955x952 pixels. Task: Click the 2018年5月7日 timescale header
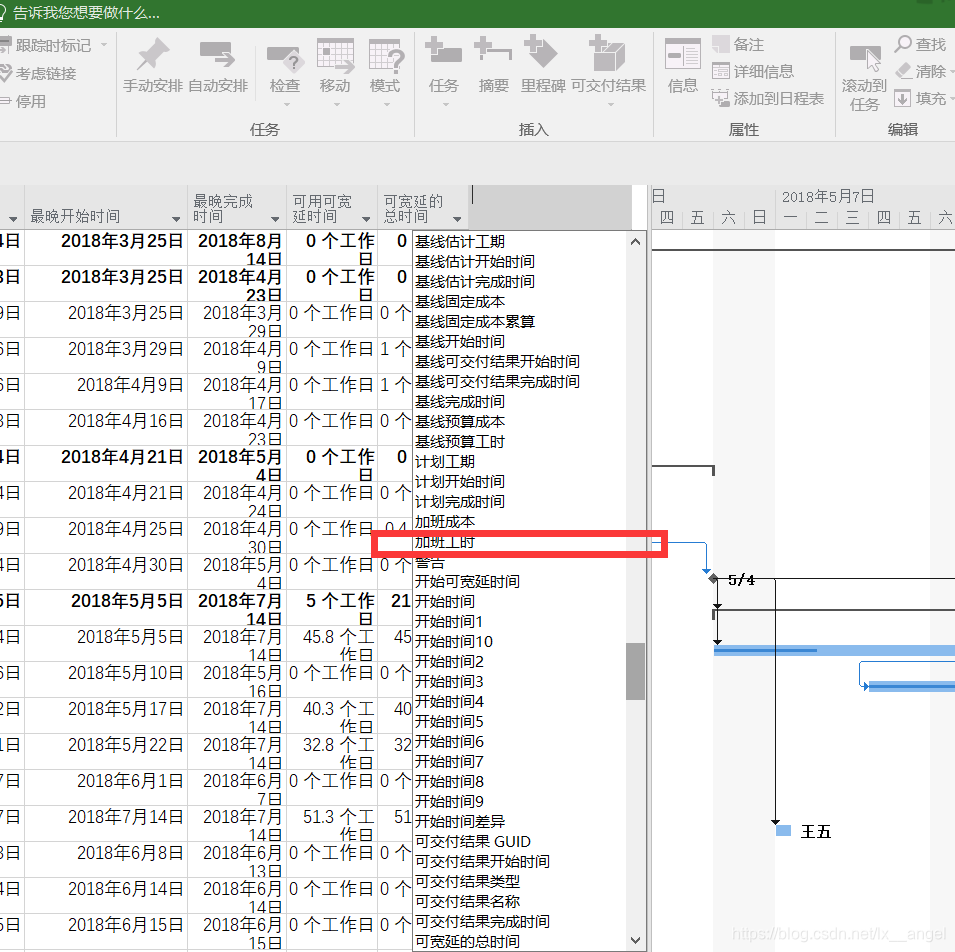click(828, 197)
